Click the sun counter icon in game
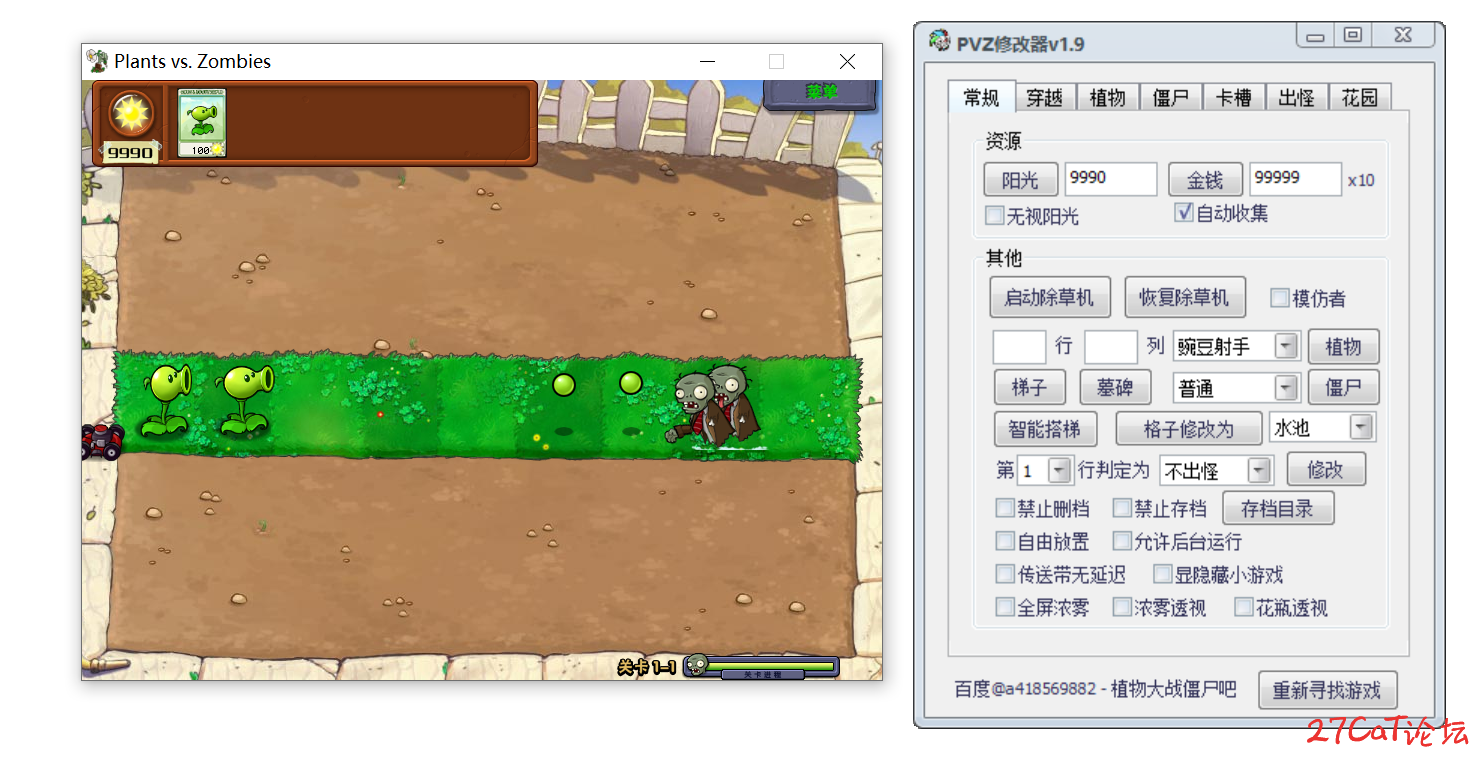The image size is (1484, 772). [131, 114]
